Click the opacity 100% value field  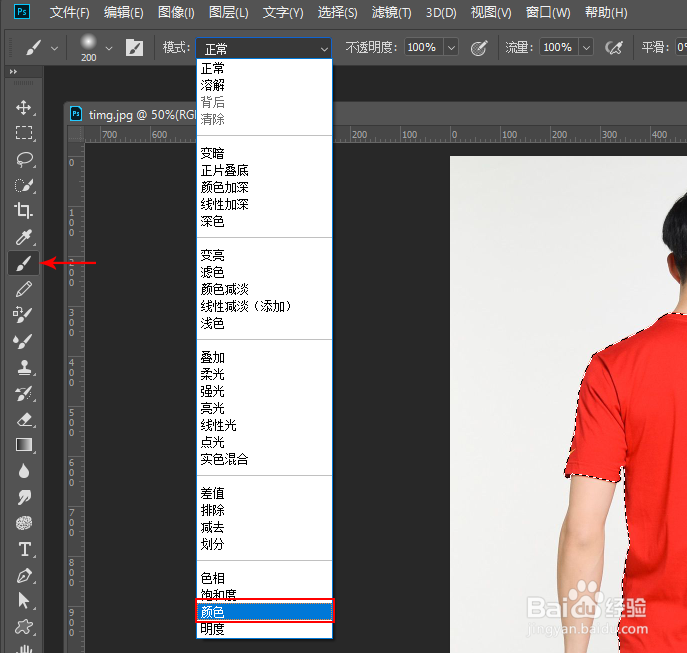click(424, 47)
